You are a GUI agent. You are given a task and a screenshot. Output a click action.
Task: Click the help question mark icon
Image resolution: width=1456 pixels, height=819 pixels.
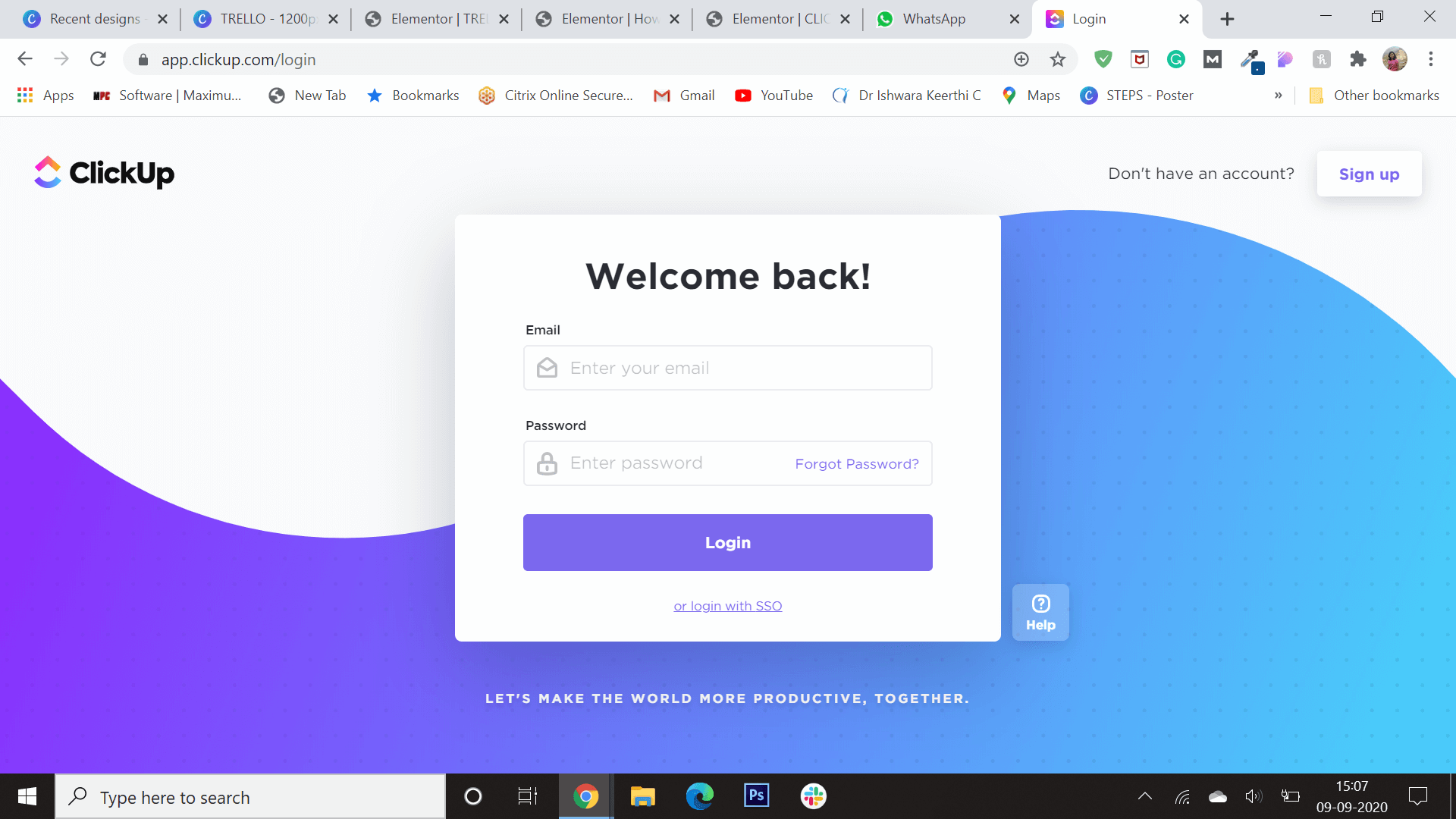[1041, 603]
